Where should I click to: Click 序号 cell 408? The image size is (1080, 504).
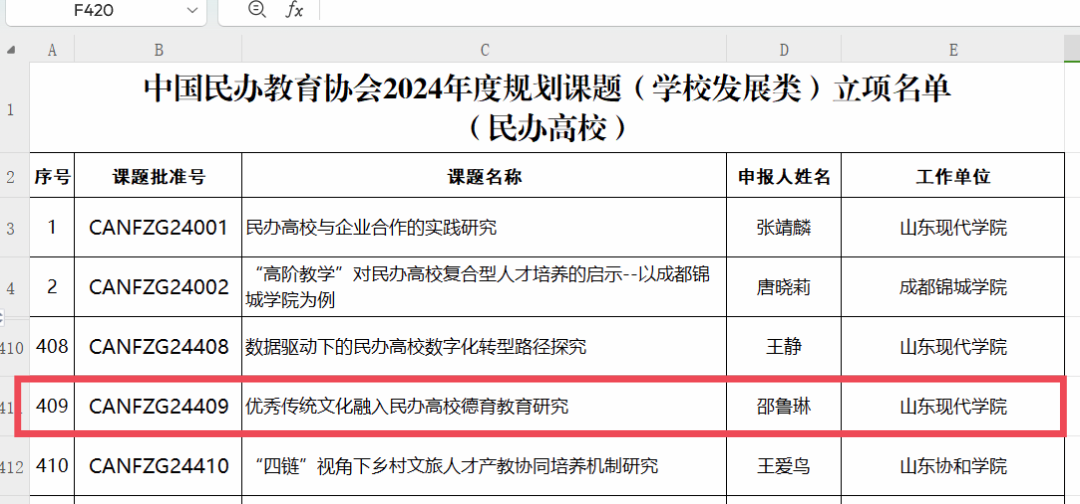[x=52, y=346]
